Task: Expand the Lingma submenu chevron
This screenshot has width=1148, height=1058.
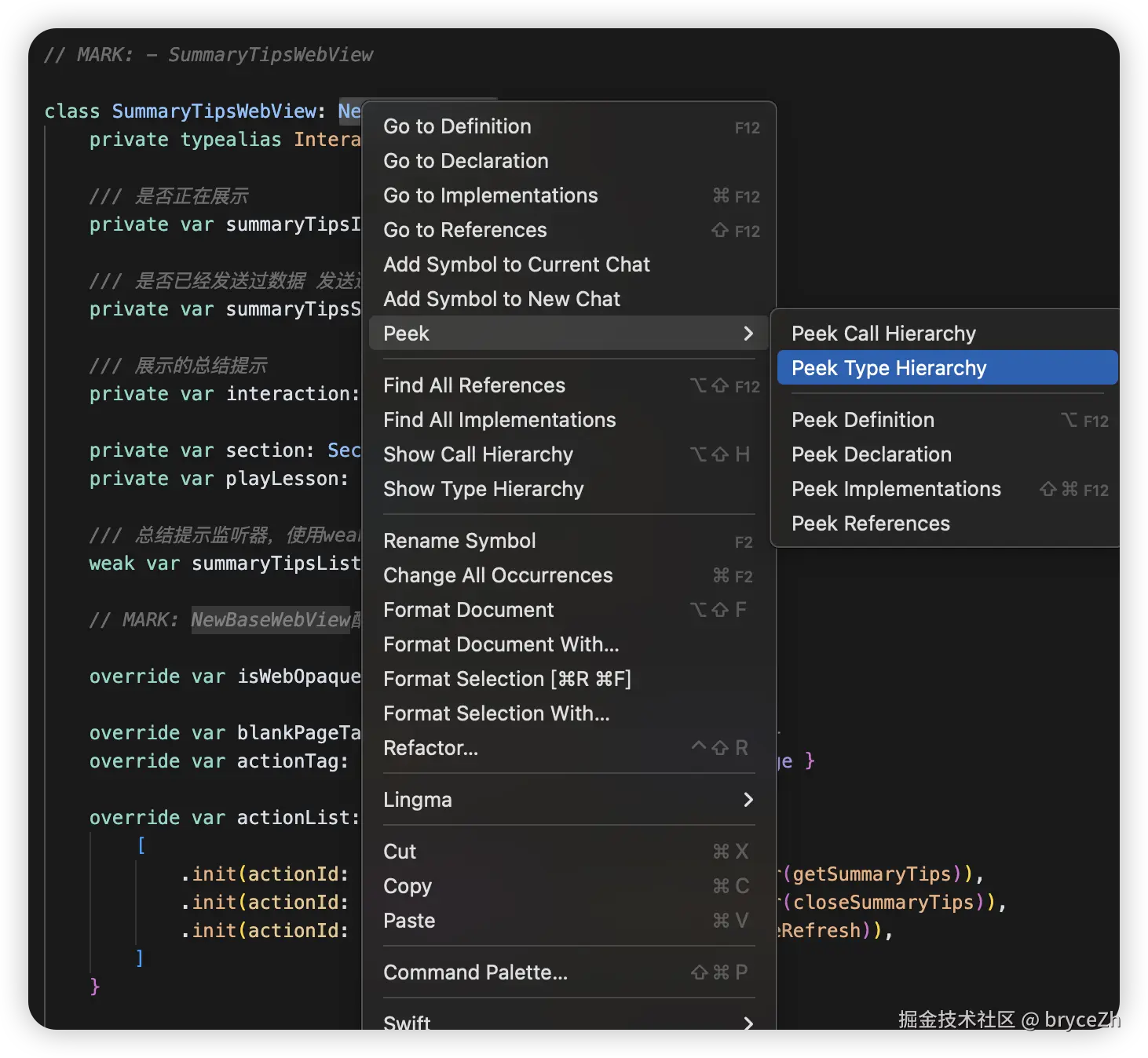Action: (x=748, y=800)
